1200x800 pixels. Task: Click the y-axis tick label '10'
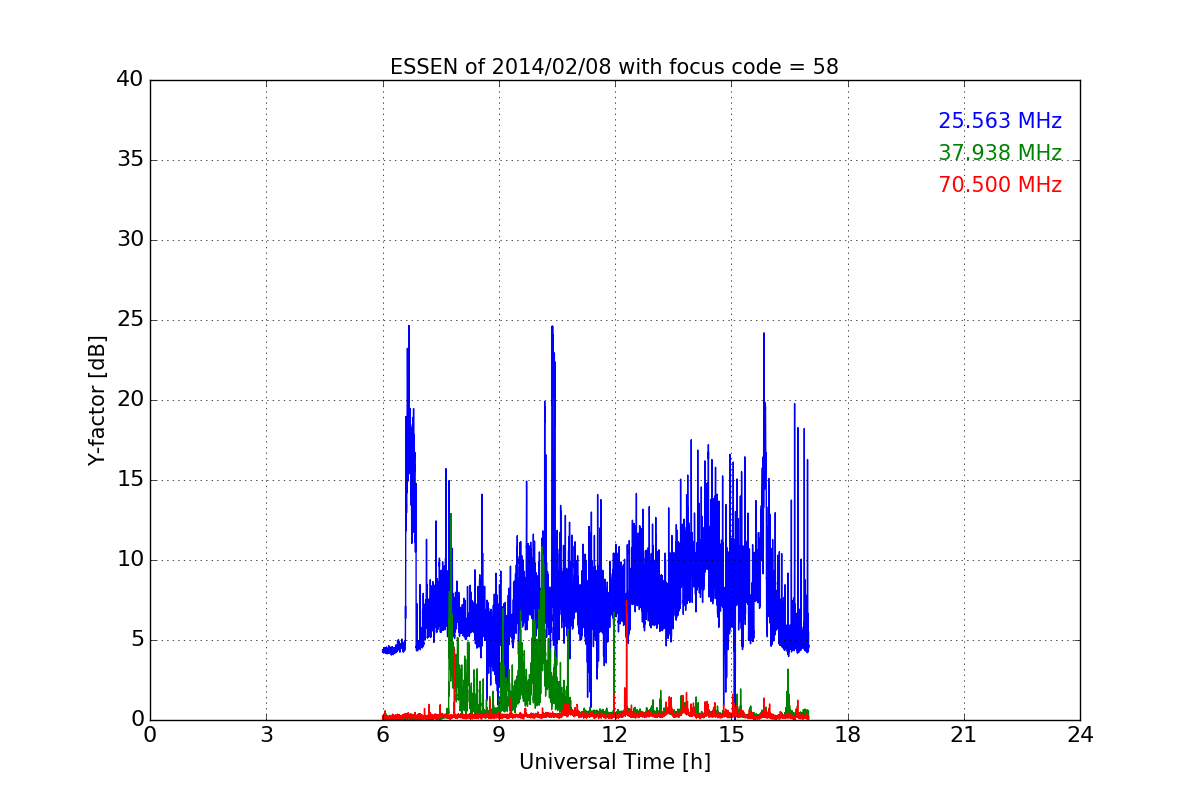[x=130, y=560]
